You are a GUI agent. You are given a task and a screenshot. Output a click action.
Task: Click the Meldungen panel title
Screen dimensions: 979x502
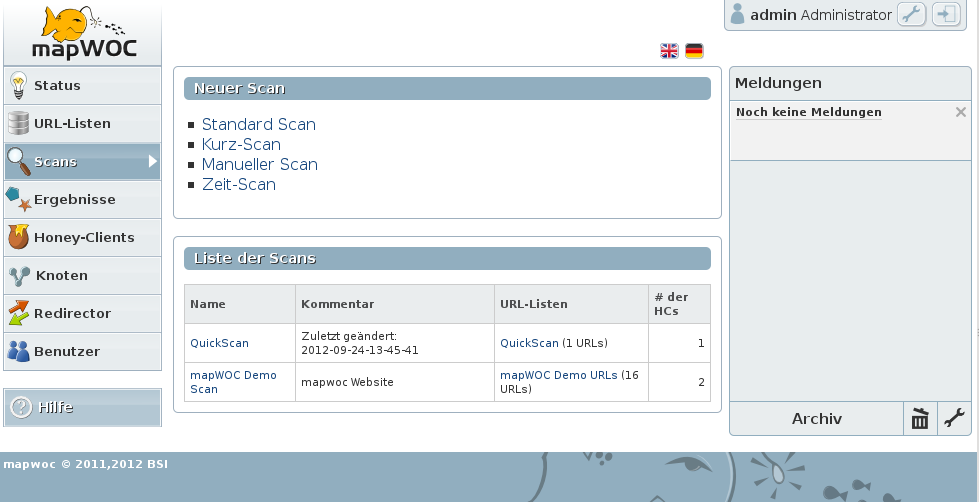coord(778,83)
